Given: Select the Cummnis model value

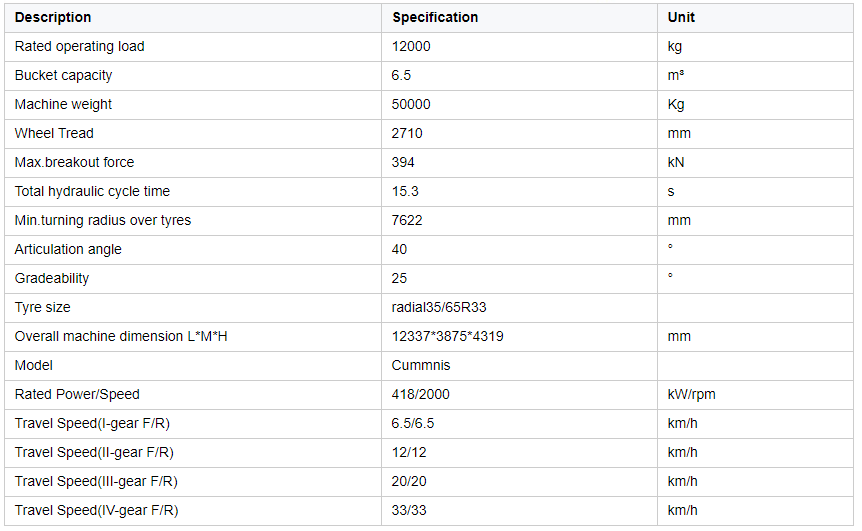Looking at the screenshot, I should [x=421, y=366].
